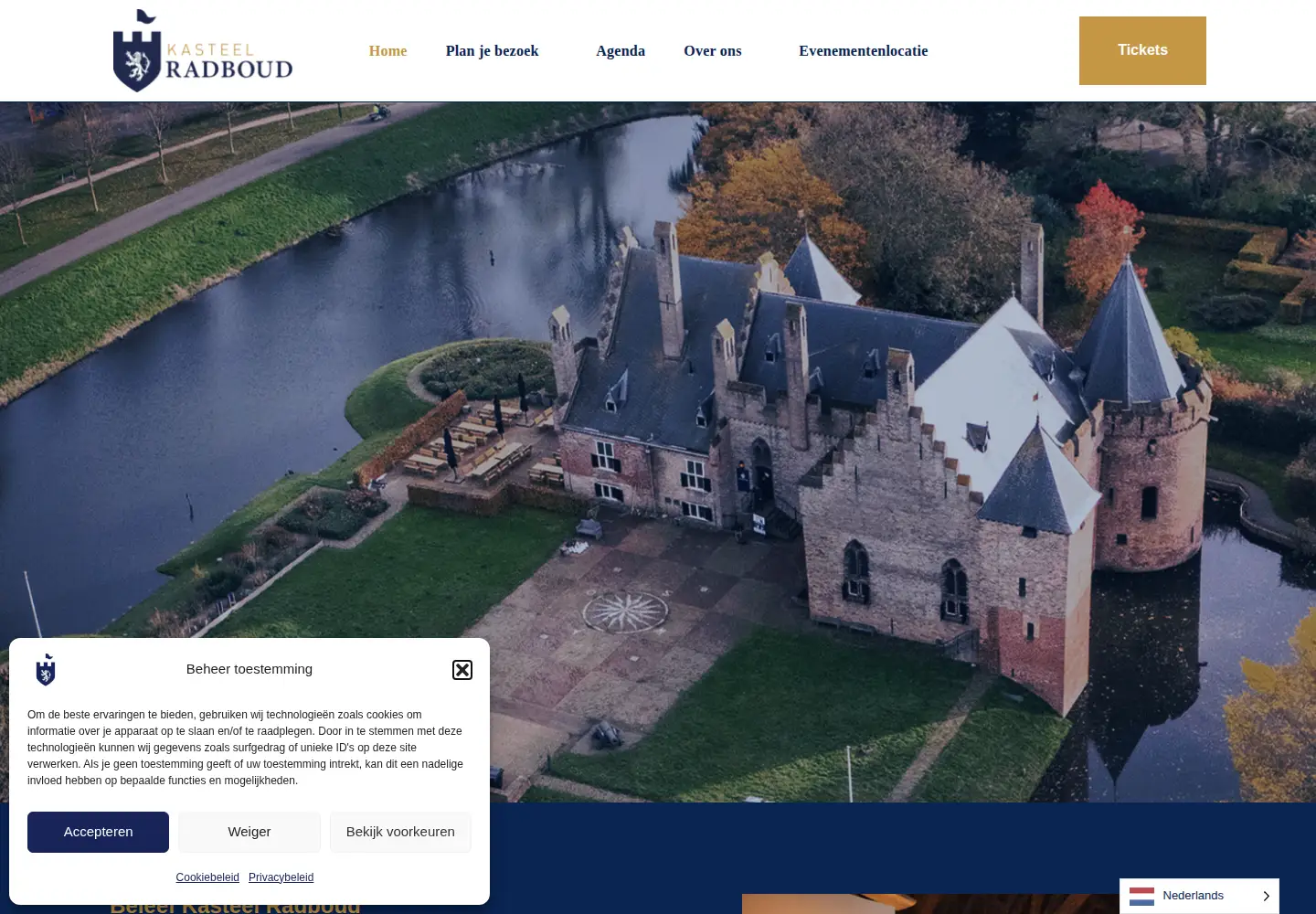Open the Cookiebeleid link
This screenshot has width=1316, height=914.
(207, 877)
